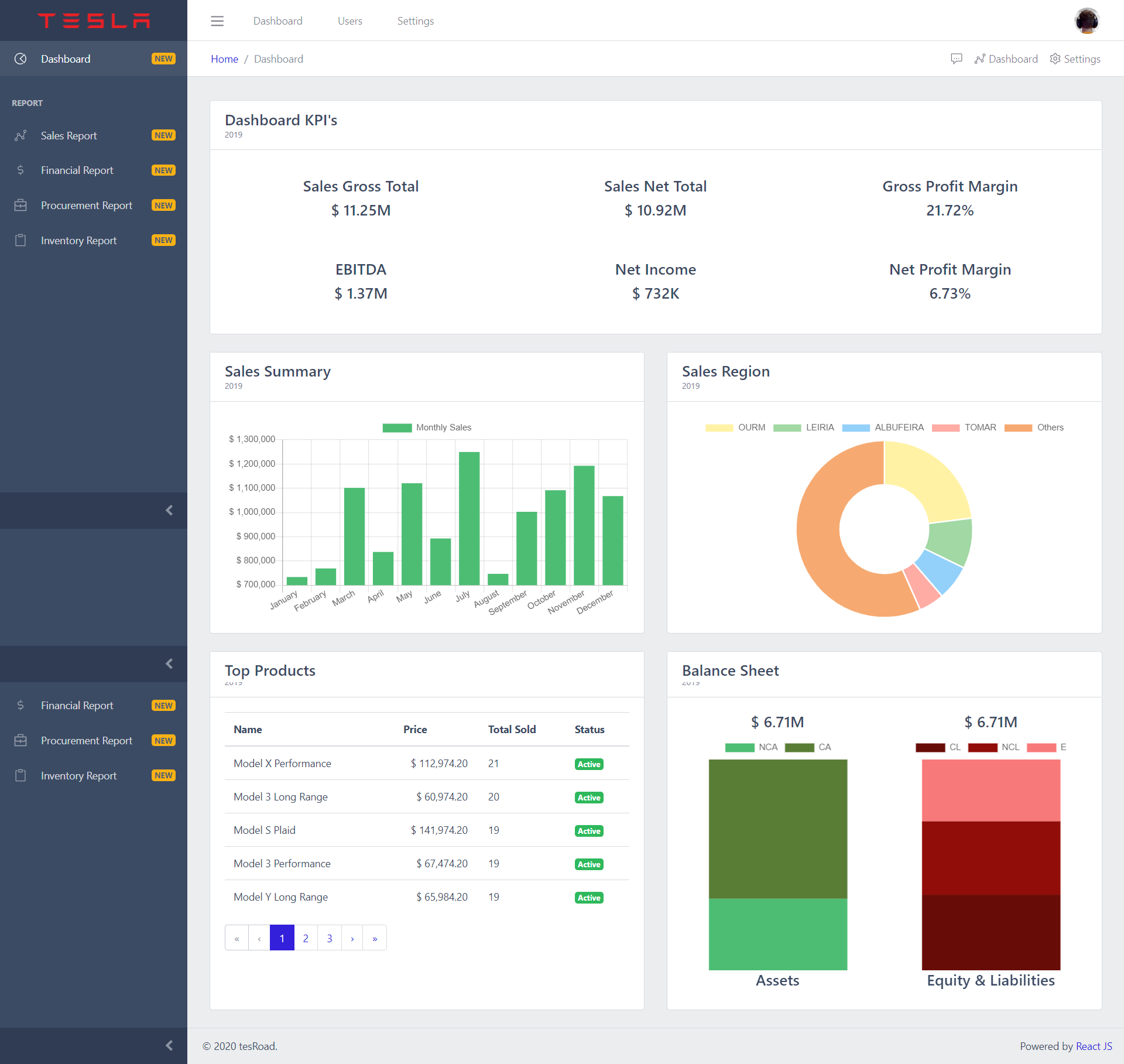Click the Inventory Report clipboard icon under REPORT
Image resolution: width=1124 pixels, height=1064 pixels.
(x=20, y=240)
